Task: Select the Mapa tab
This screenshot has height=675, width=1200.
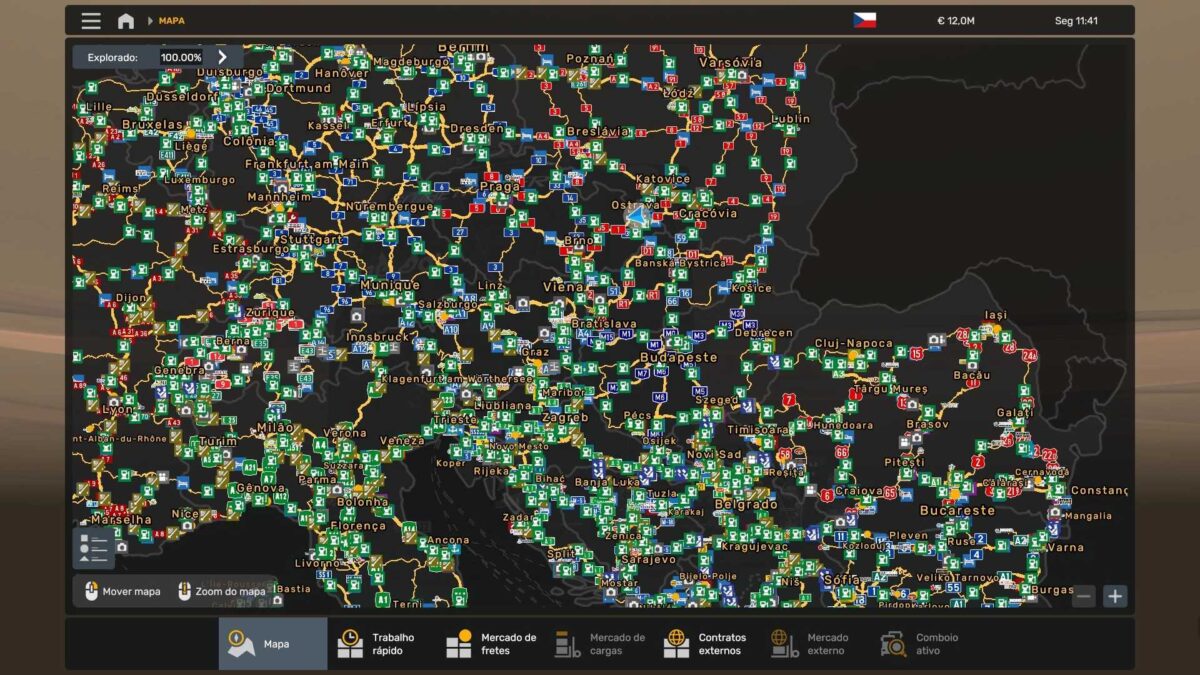Action: [x=273, y=644]
